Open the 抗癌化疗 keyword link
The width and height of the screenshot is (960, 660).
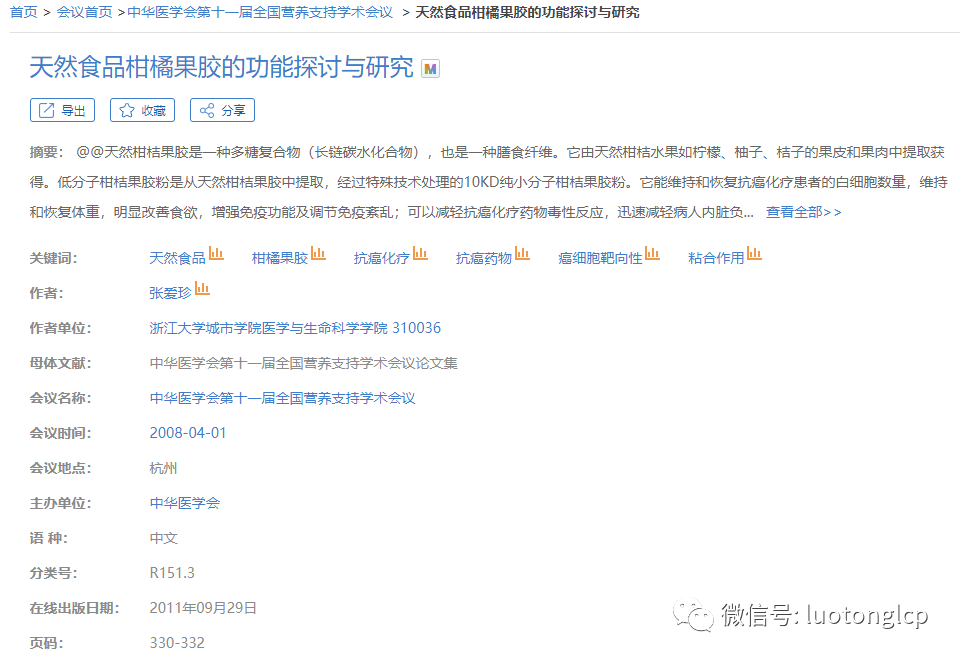tap(382, 258)
